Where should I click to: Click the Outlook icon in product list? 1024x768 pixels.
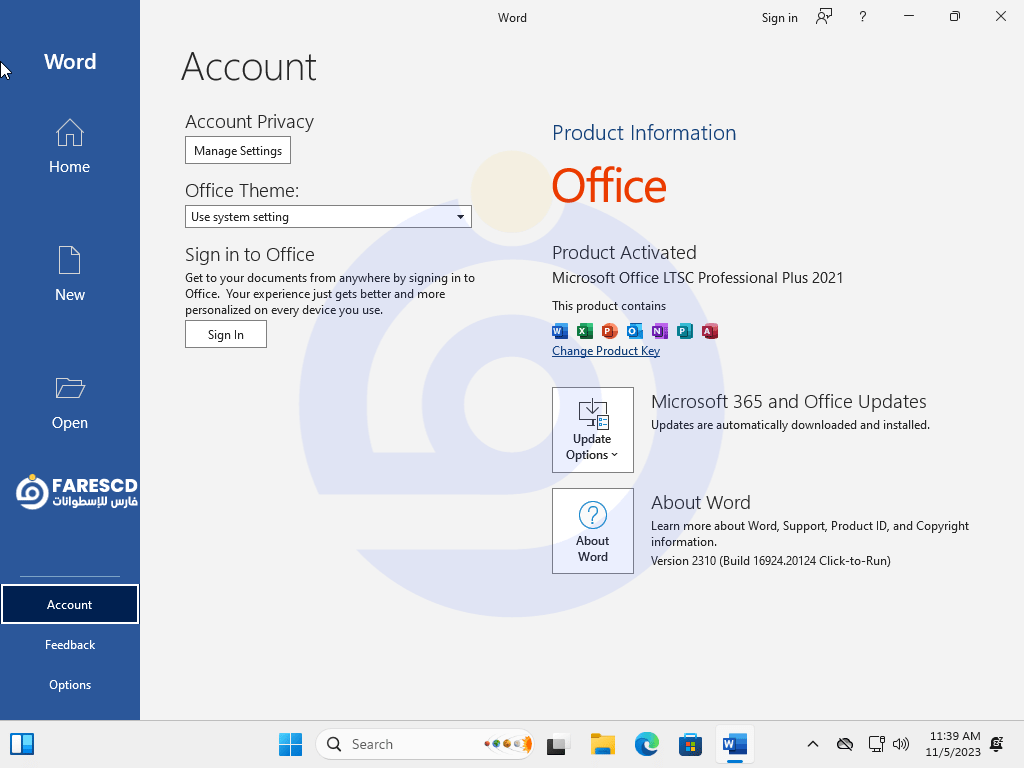(x=634, y=331)
